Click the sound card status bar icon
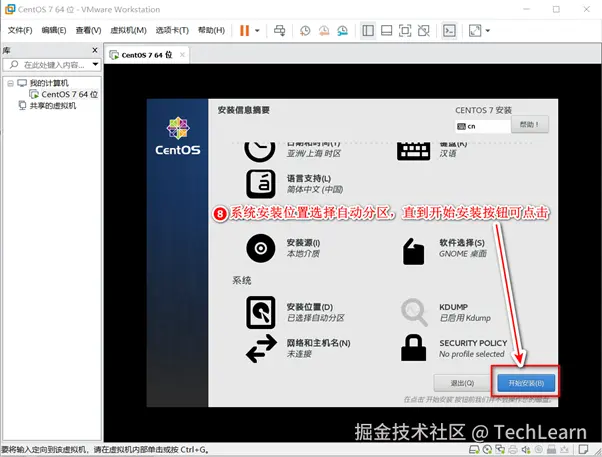Viewport: 602px width, 457px height. (x=526, y=449)
